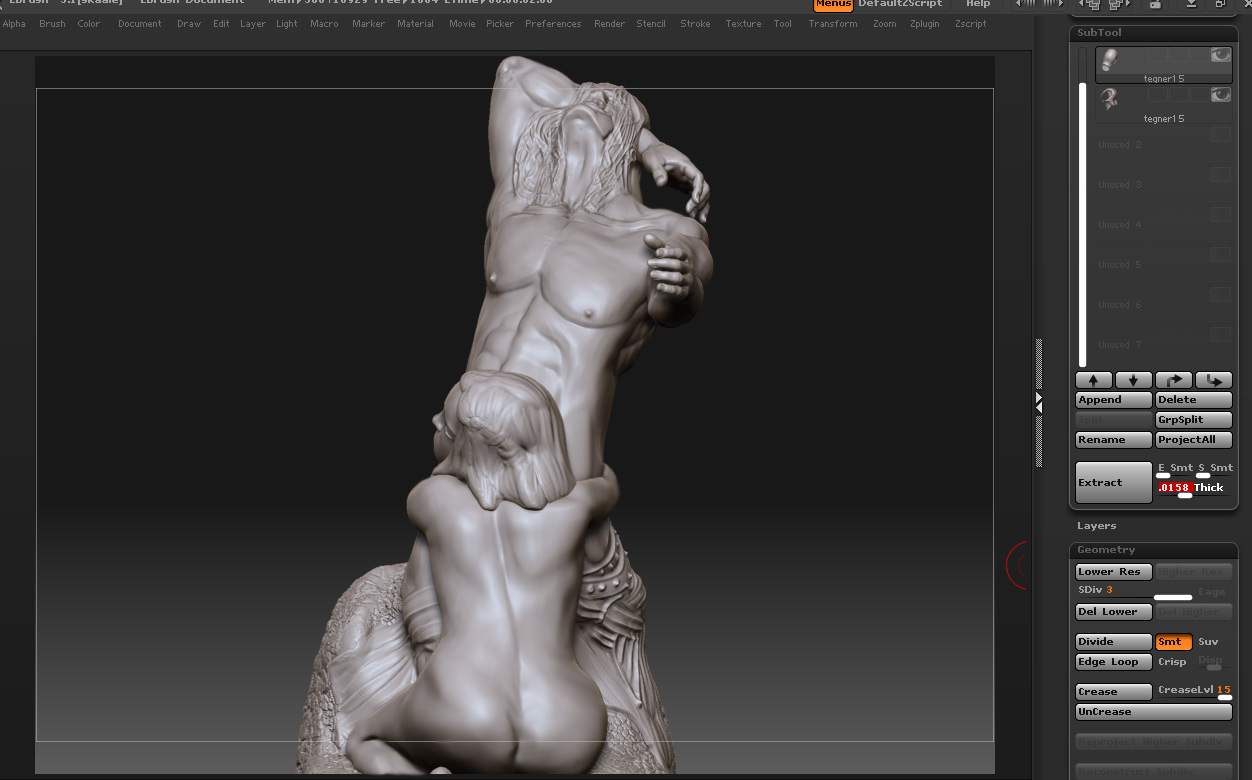Open the Edit menu
This screenshot has width=1252, height=780.
(x=221, y=24)
